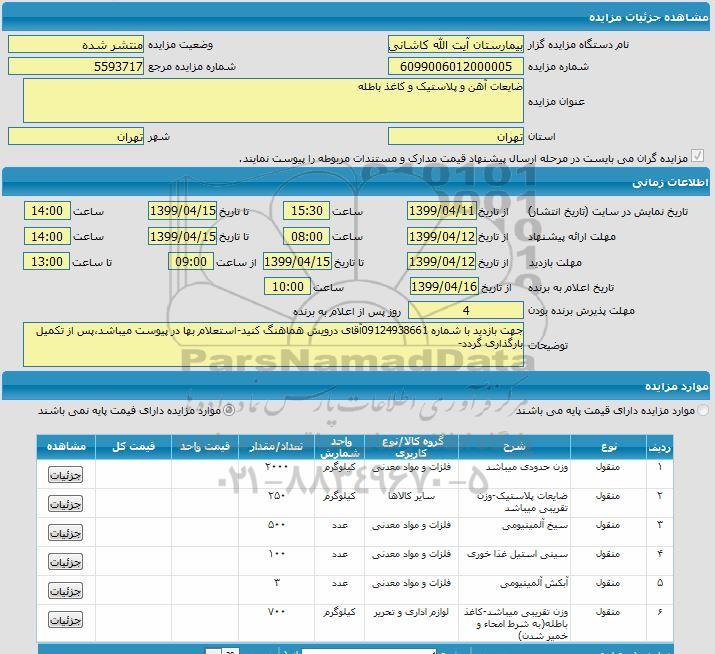Select radio 'موارد مزایده دارای قیمت پایه می باشند'
Viewport: 715px width, 654px height.
pos(704,410)
